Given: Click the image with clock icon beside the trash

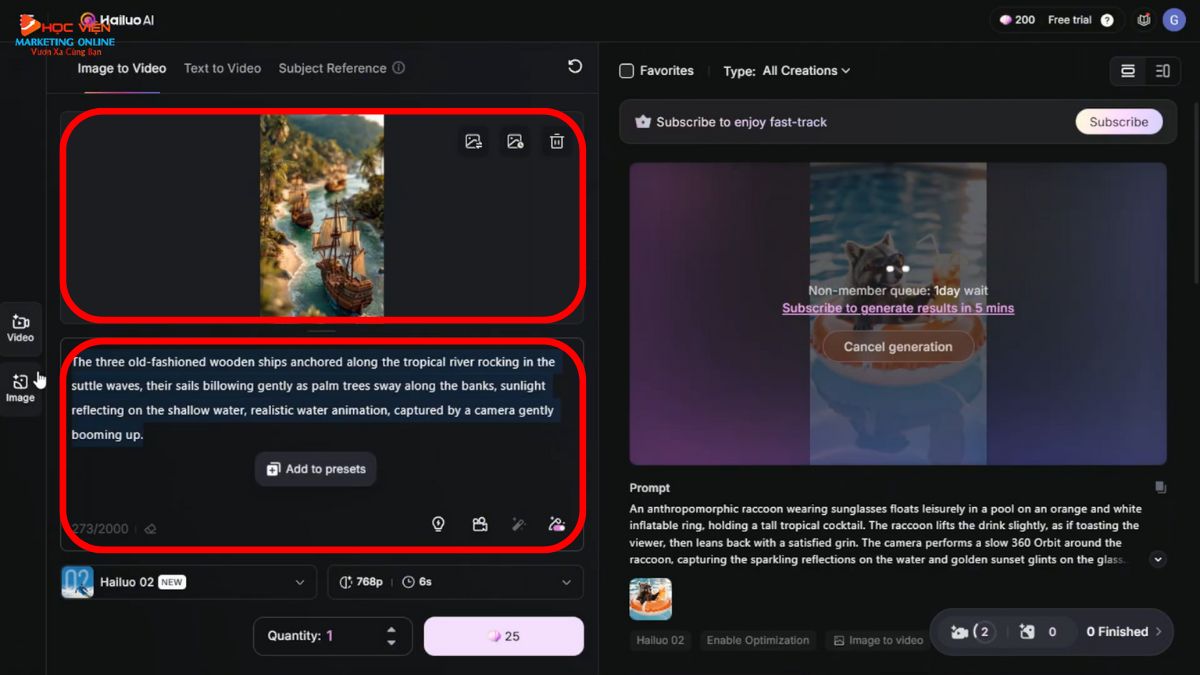Looking at the screenshot, I should tap(515, 142).
